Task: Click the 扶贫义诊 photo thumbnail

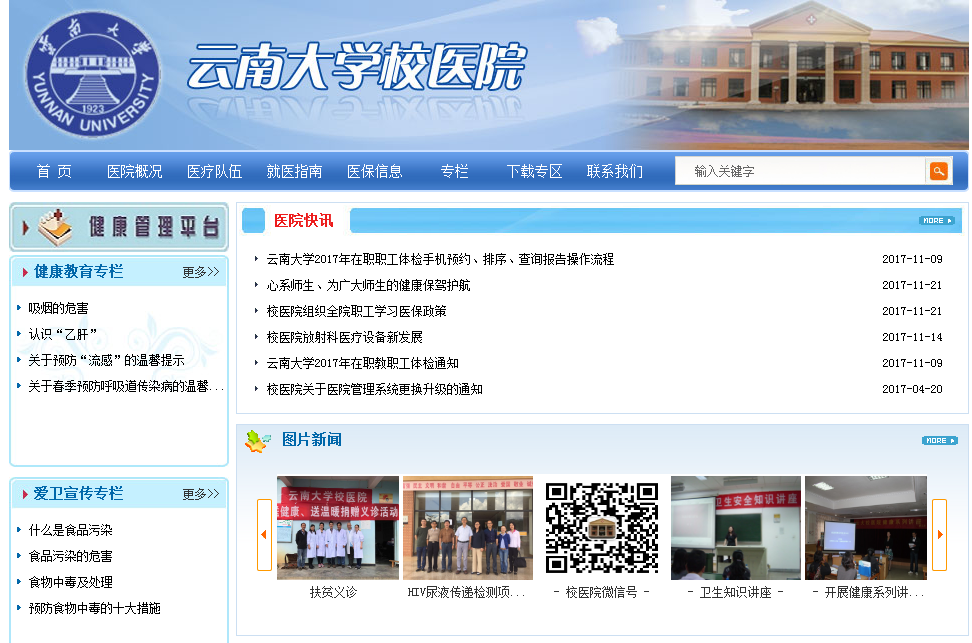Action: pos(338,528)
